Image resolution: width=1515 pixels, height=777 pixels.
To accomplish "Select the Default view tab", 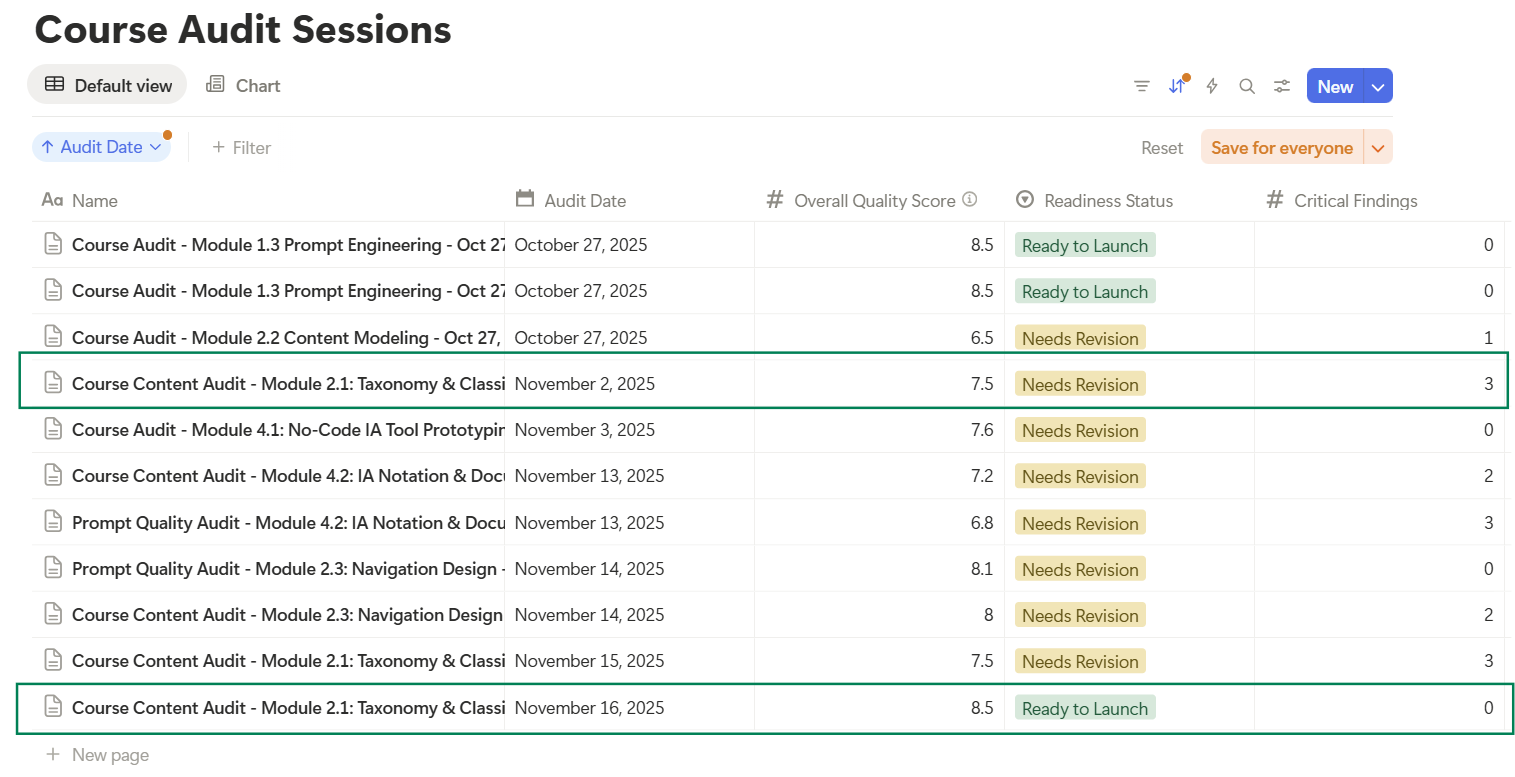I will pos(108,86).
